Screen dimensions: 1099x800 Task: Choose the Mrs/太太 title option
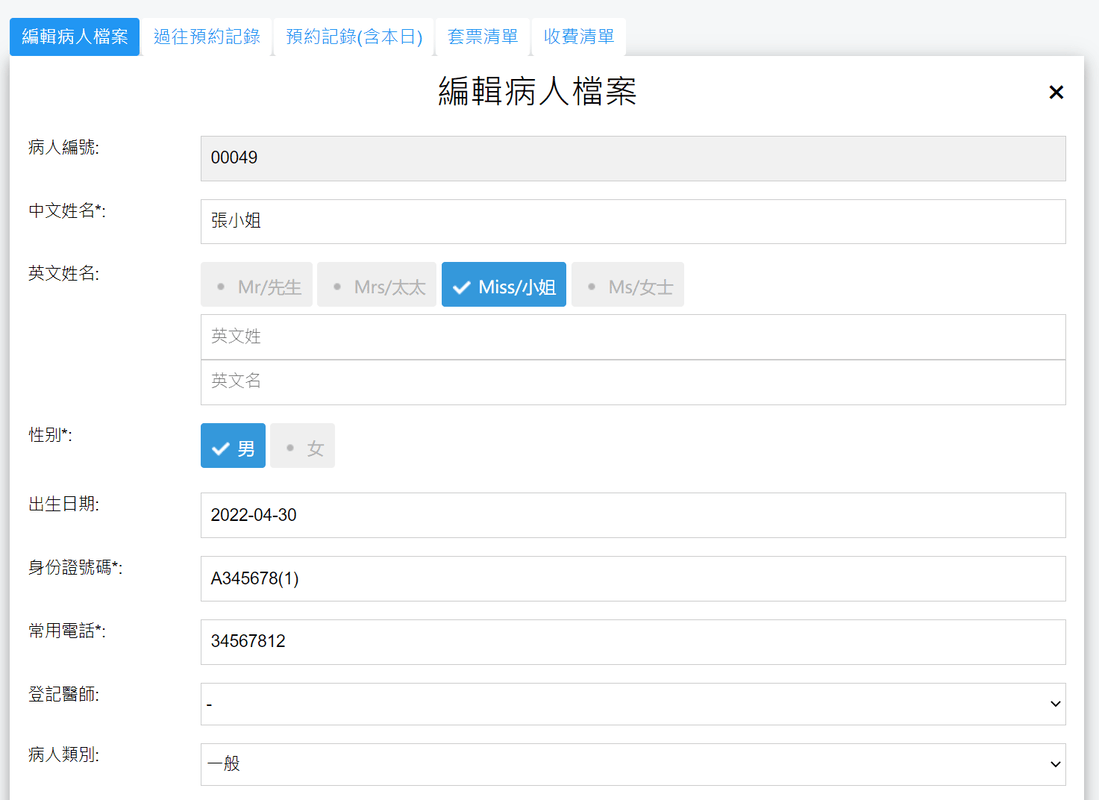point(377,285)
